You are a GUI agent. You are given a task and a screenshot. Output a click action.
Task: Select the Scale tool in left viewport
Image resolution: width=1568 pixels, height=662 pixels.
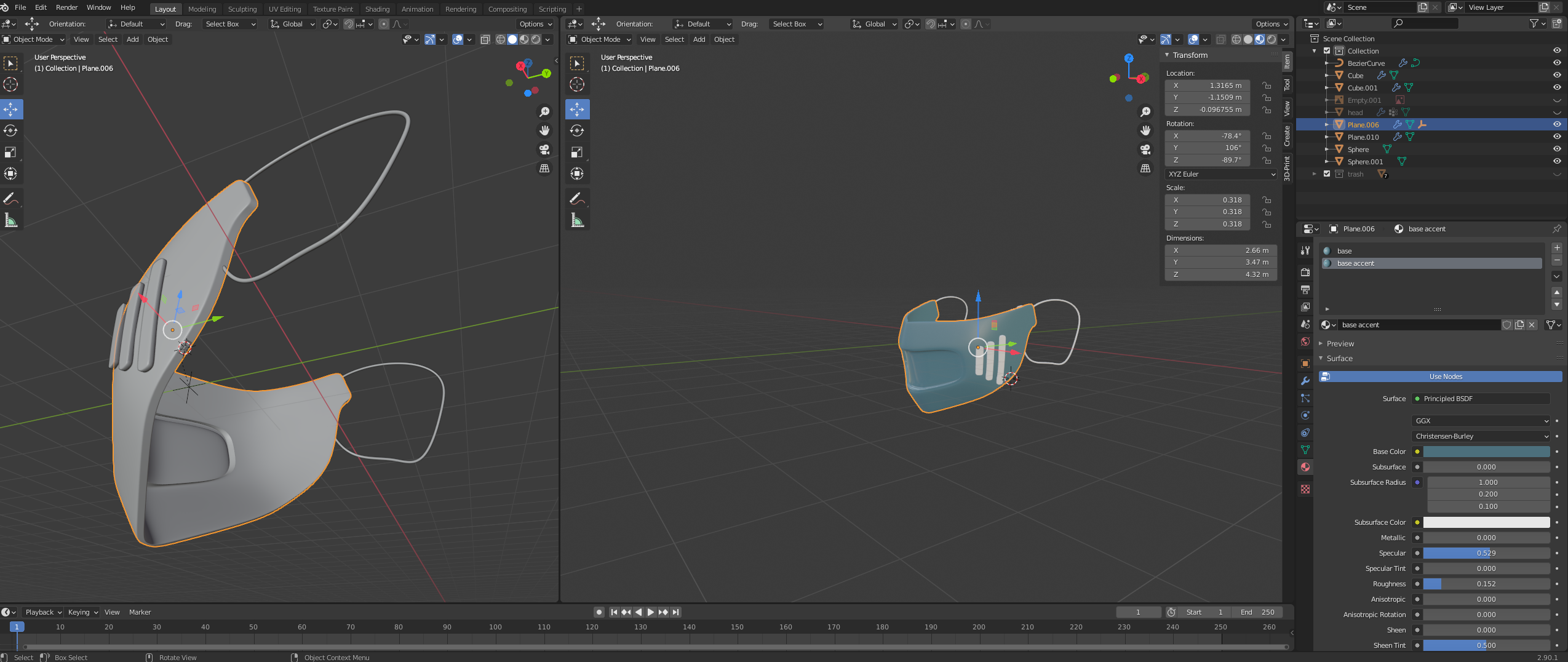click(x=10, y=152)
